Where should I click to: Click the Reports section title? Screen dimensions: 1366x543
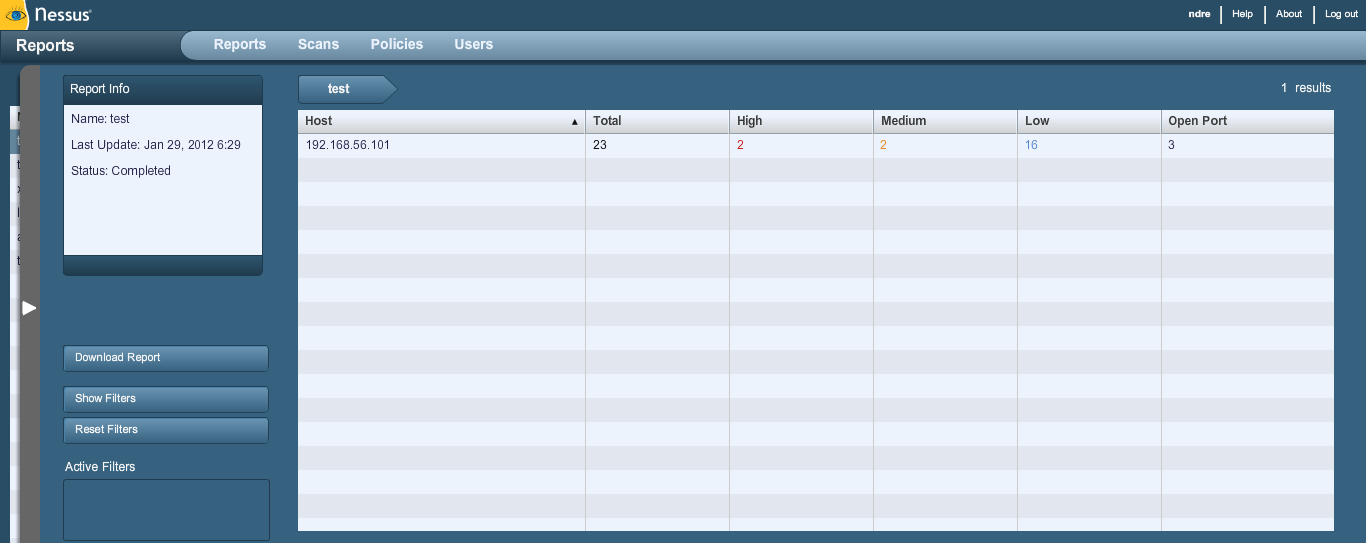[x=45, y=46]
